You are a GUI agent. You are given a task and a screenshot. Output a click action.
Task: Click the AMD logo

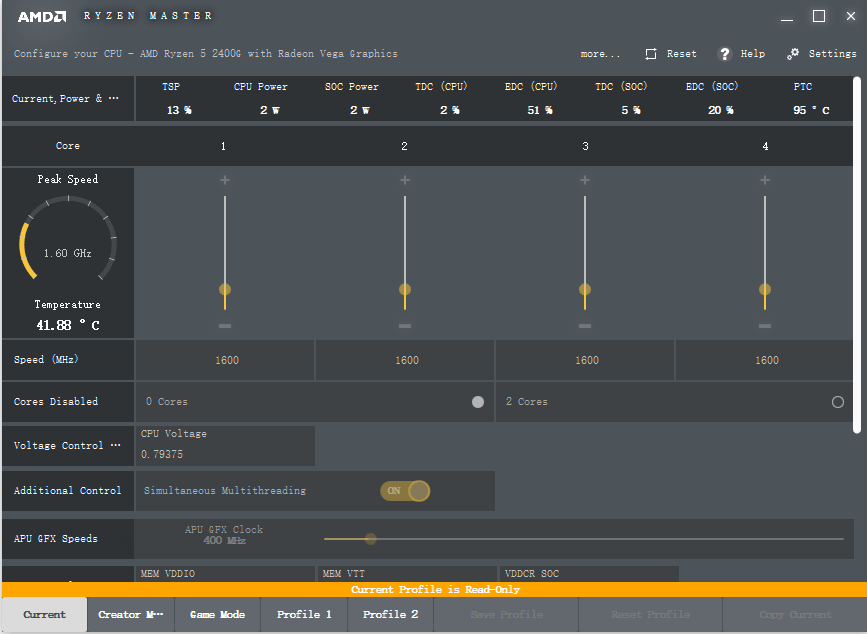pyautogui.click(x=42, y=17)
